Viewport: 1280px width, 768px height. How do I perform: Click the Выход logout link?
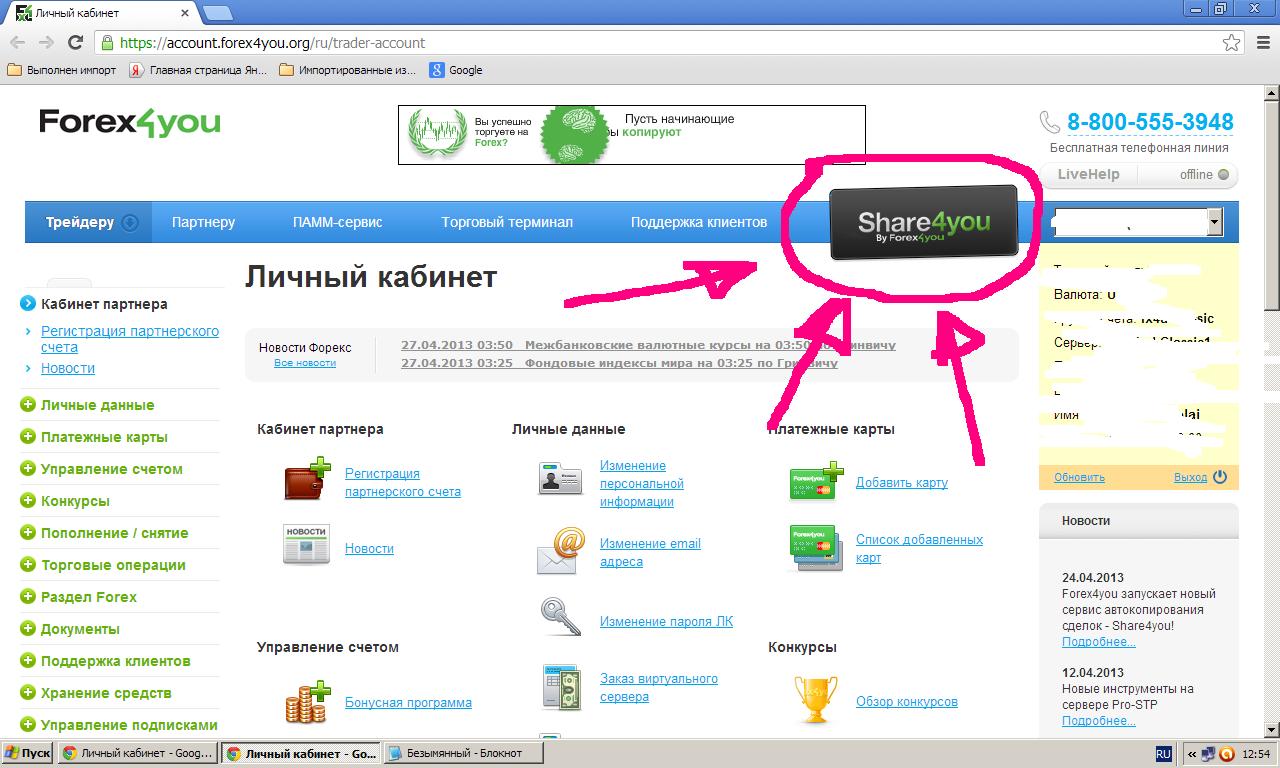(x=1190, y=478)
